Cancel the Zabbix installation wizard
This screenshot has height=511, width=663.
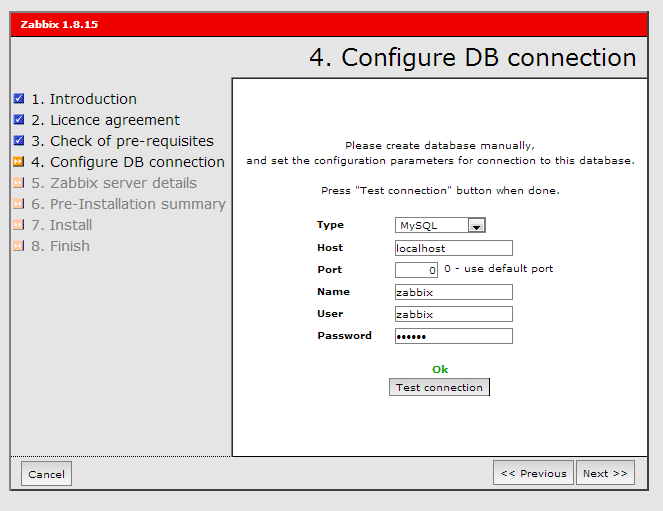(46, 474)
